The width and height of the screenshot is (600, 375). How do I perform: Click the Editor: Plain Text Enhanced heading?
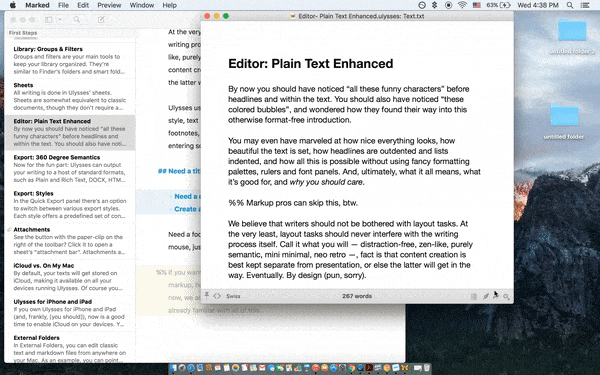point(310,64)
